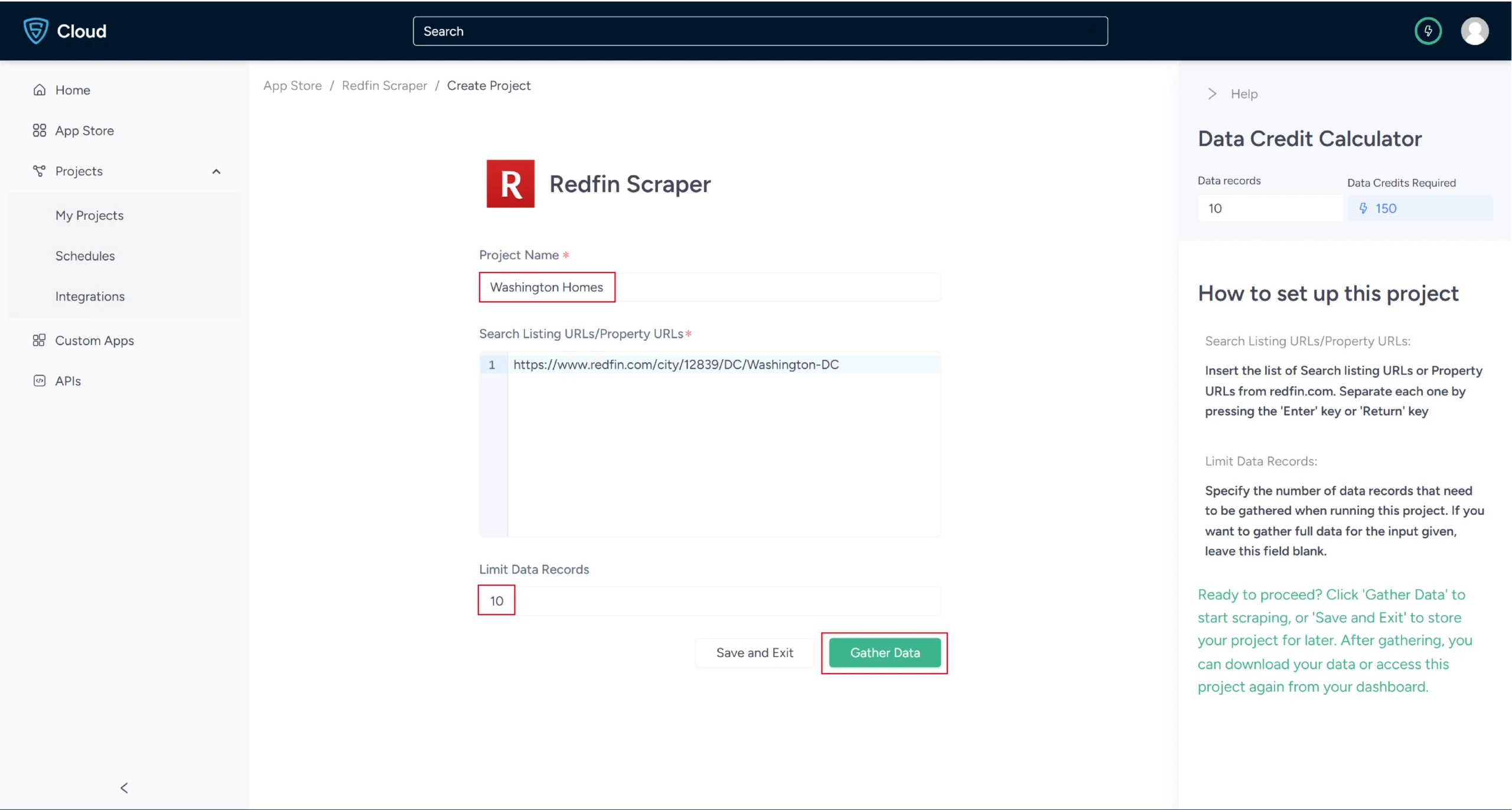This screenshot has height=810, width=1512.
Task: Collapse the Help panel chevron
Action: pyautogui.click(x=1212, y=94)
